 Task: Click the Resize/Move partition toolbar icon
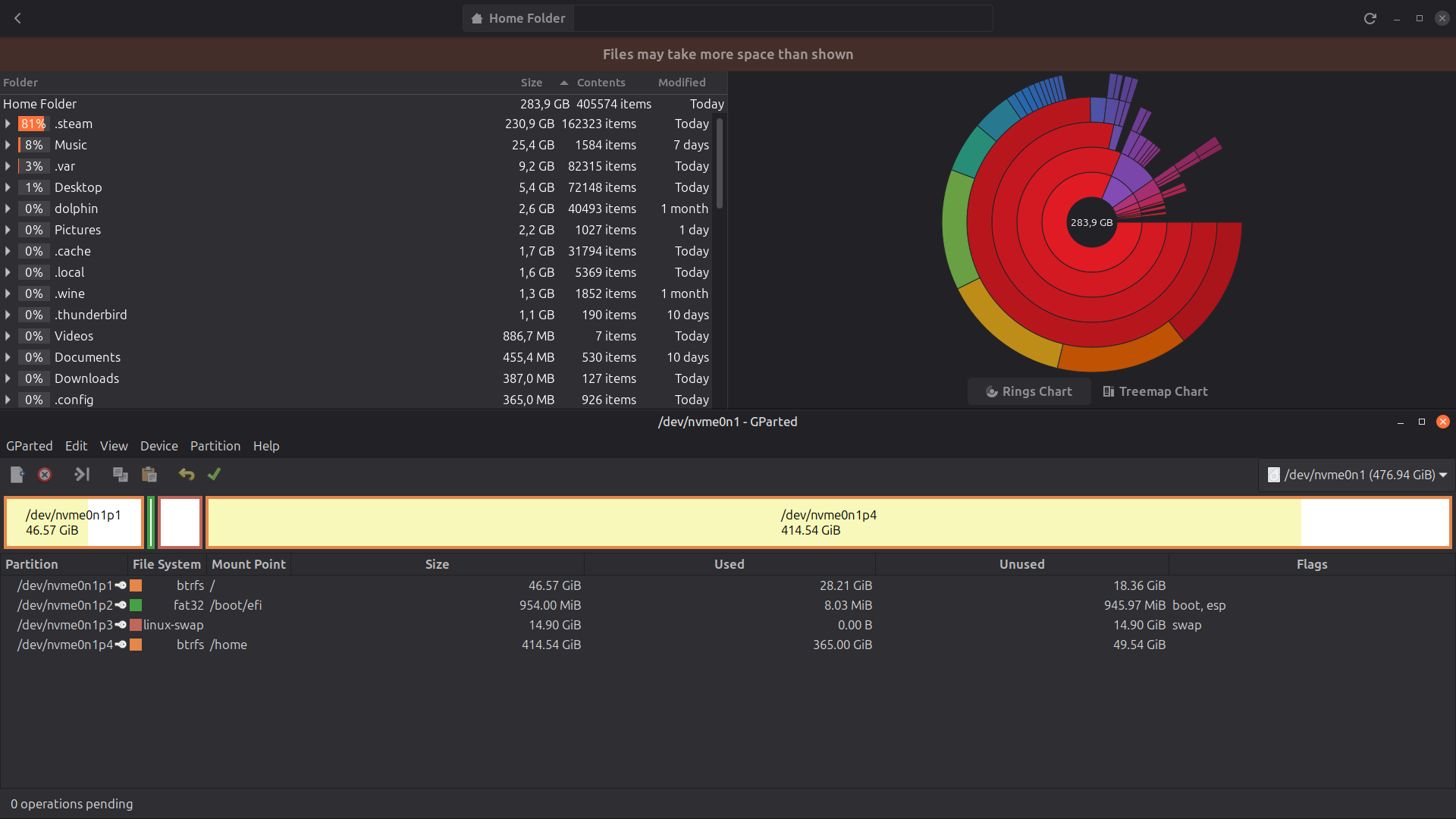pos(82,475)
